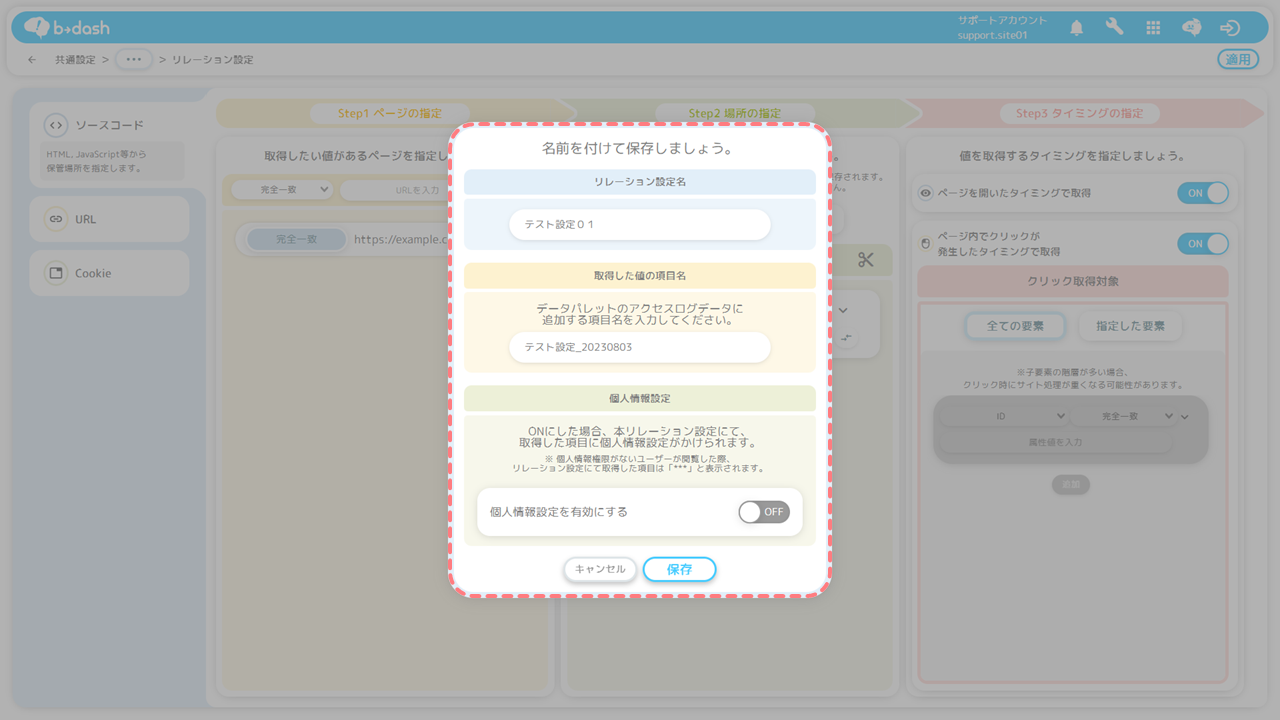Image resolution: width=1280 pixels, height=720 pixels.
Task: Click the scissors icon in Step2 panel
Action: tap(866, 260)
